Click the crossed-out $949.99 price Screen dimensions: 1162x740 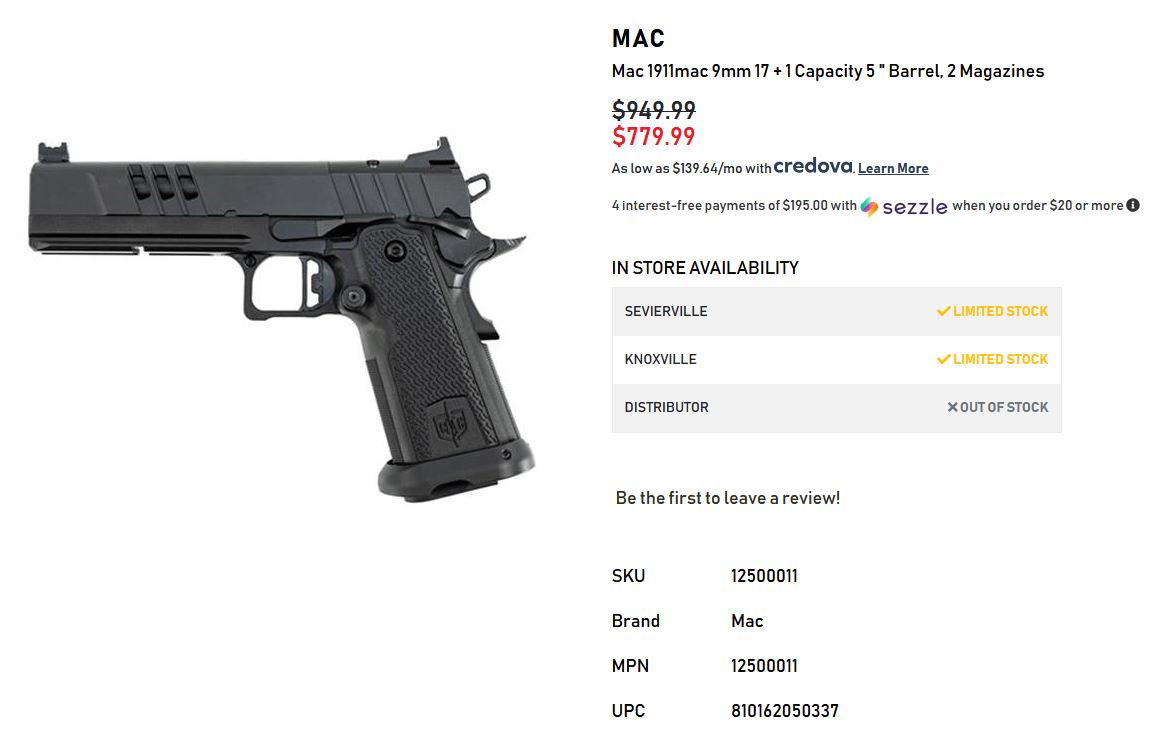tap(653, 110)
